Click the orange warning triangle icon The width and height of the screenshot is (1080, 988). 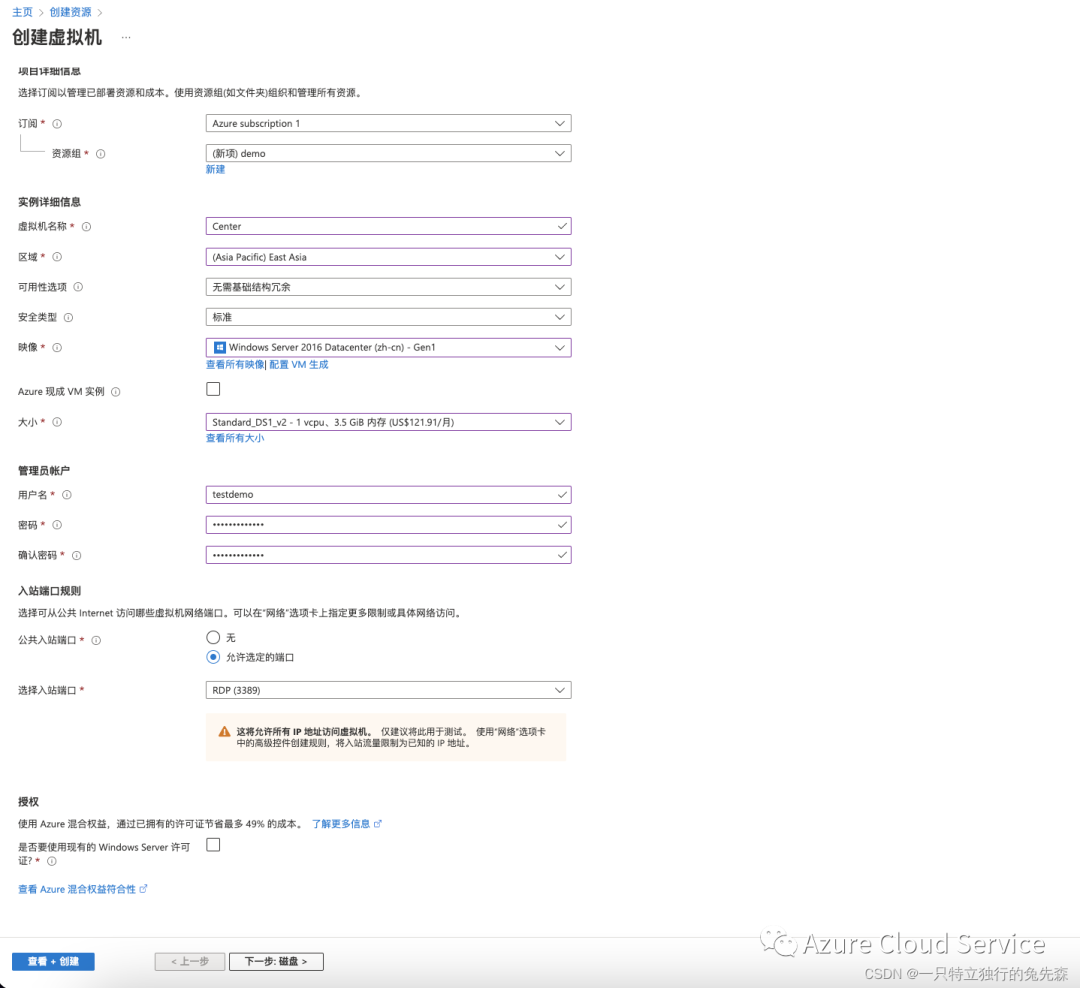[x=225, y=732]
